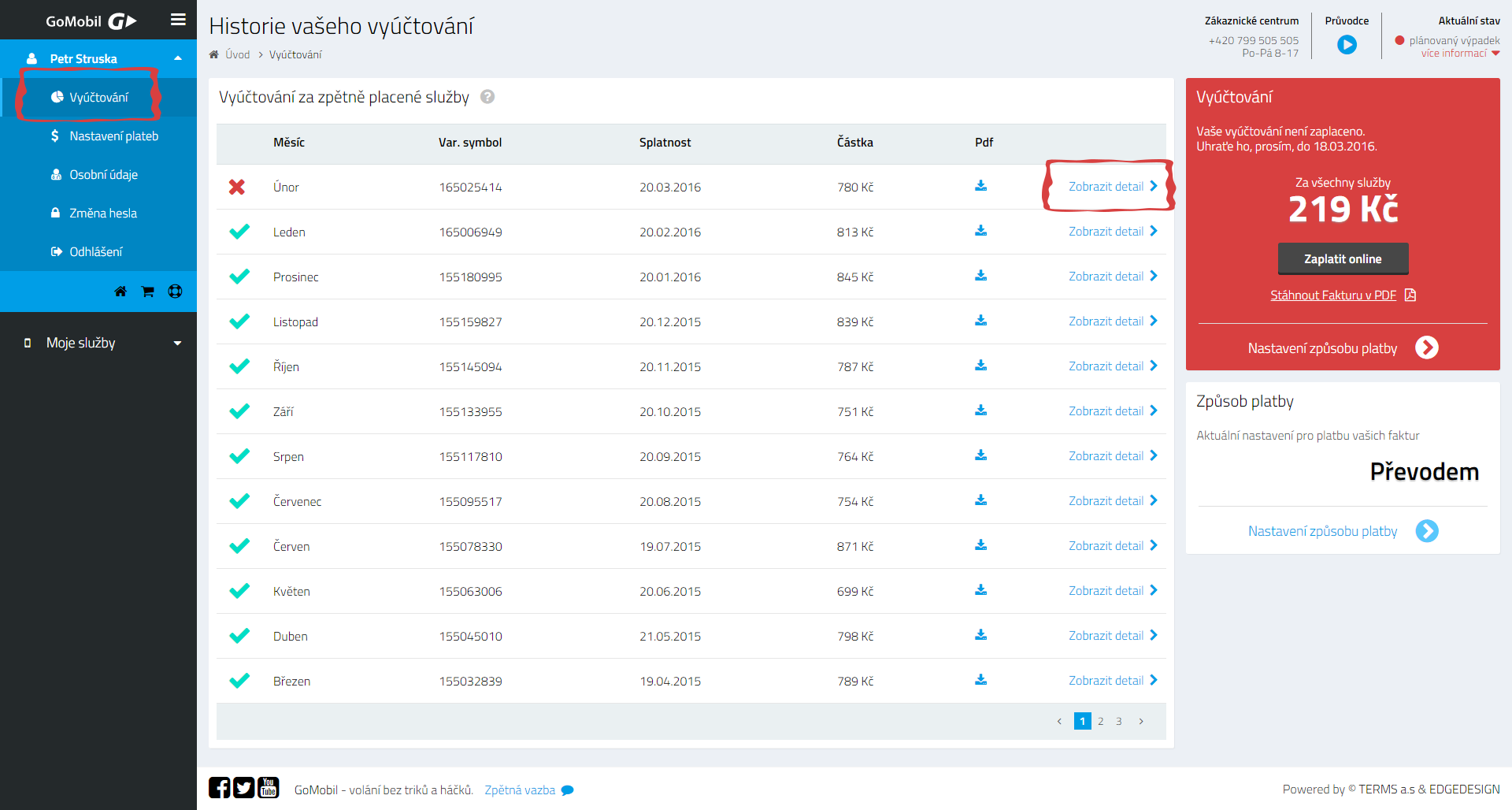Show detail for Leden billing
Screen dimensions: 1512x810
click(x=1113, y=231)
